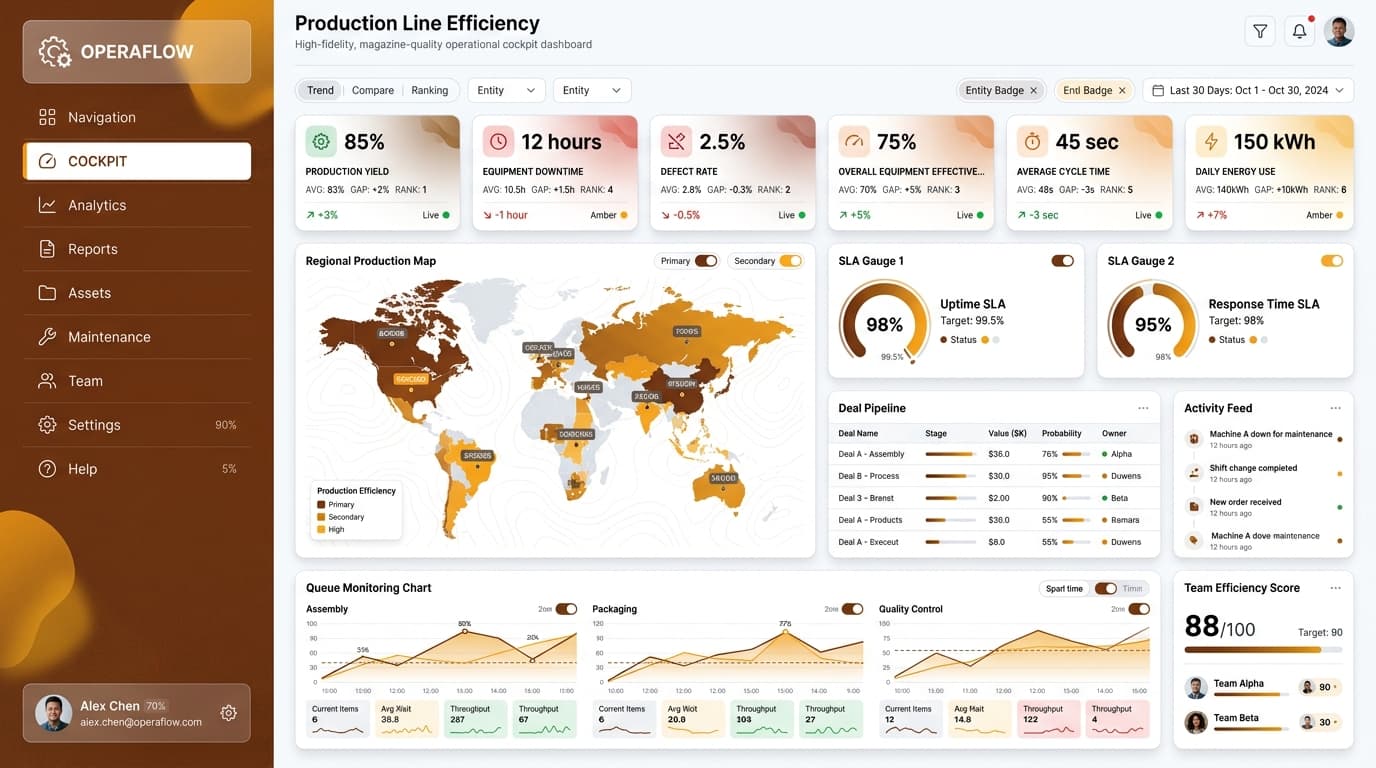Click the OperaFlow gear logo

click(55, 52)
